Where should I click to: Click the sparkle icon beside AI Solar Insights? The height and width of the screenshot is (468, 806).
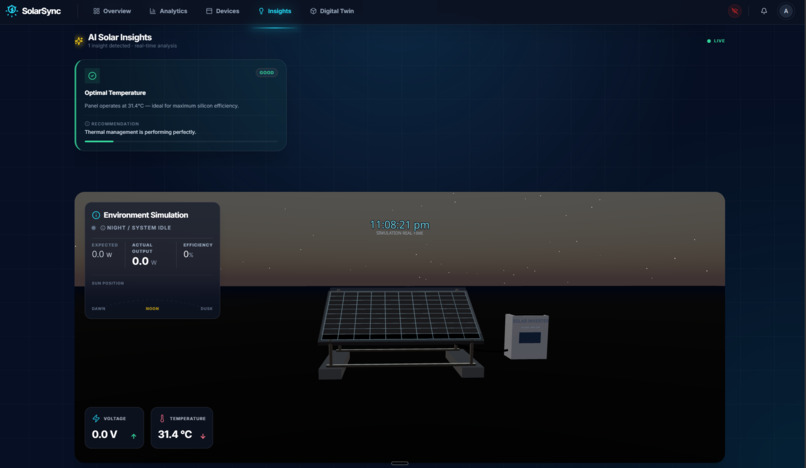79,41
